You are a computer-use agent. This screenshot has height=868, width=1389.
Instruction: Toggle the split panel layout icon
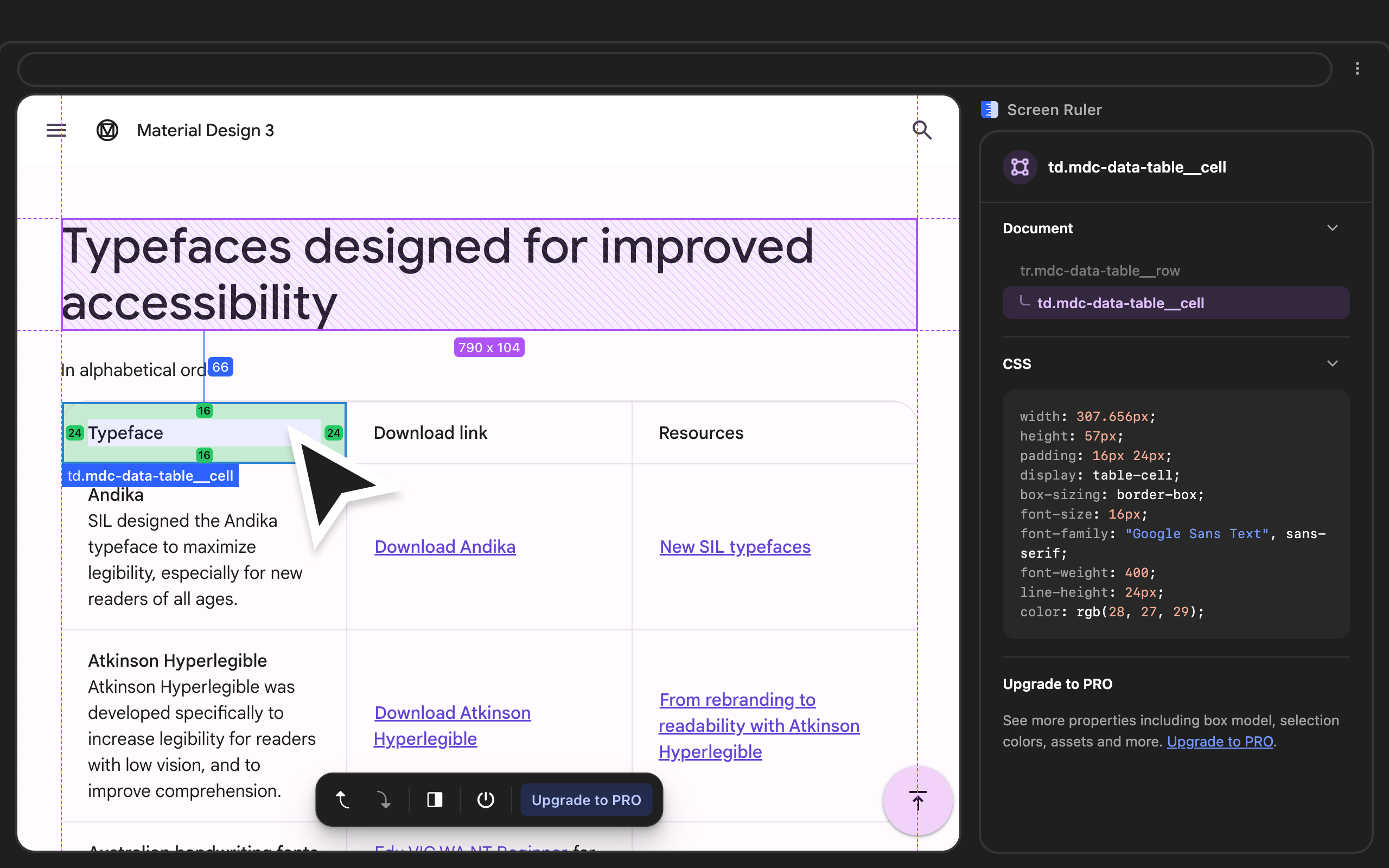point(435,800)
